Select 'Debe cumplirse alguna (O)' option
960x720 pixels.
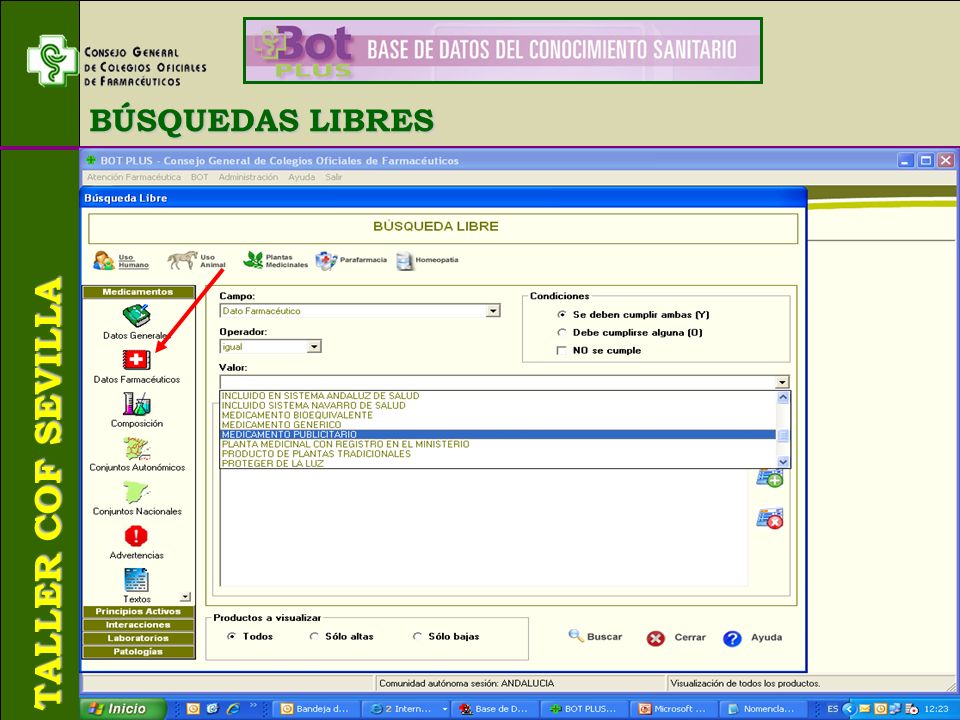561,332
